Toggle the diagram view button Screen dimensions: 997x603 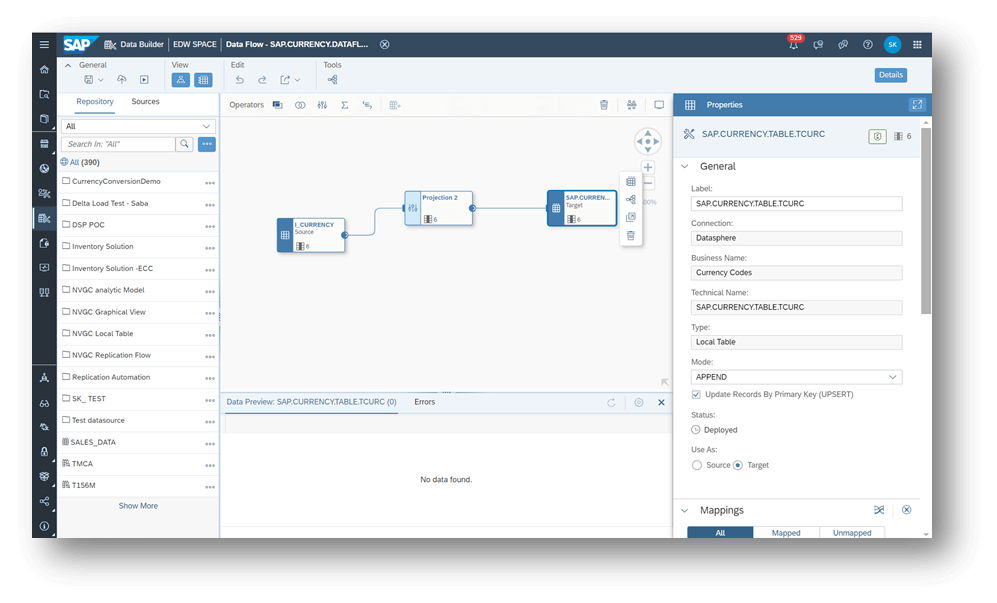[x=181, y=80]
